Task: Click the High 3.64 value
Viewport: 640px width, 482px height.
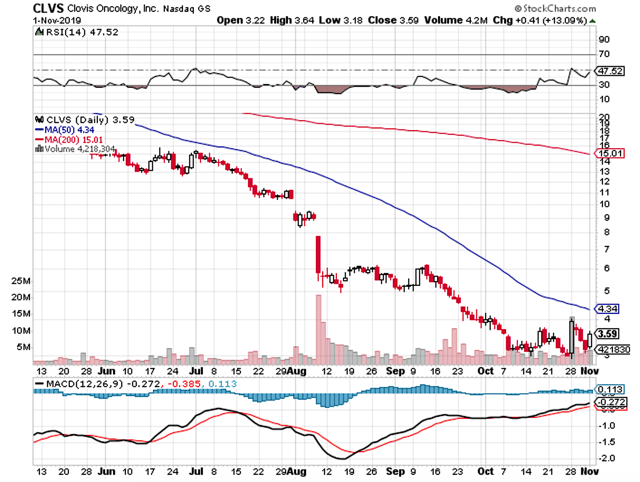Action: (x=292, y=20)
